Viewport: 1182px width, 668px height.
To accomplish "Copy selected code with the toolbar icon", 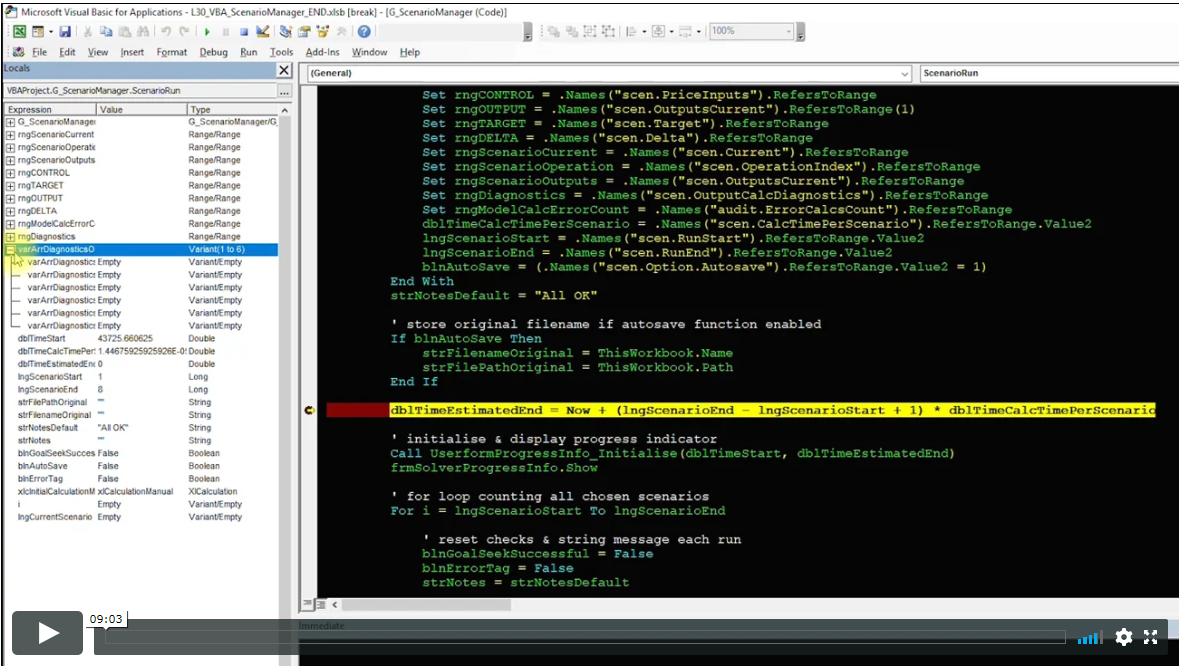I will 106,31.
